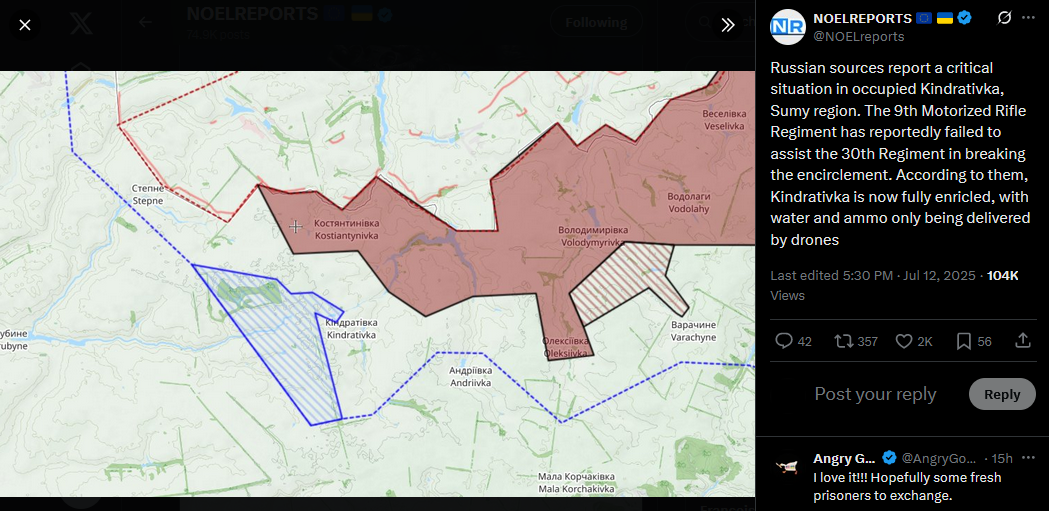Image resolution: width=1049 pixels, height=511 pixels.
Task: Open more options on the Angry G... reply
Action: tap(1028, 458)
